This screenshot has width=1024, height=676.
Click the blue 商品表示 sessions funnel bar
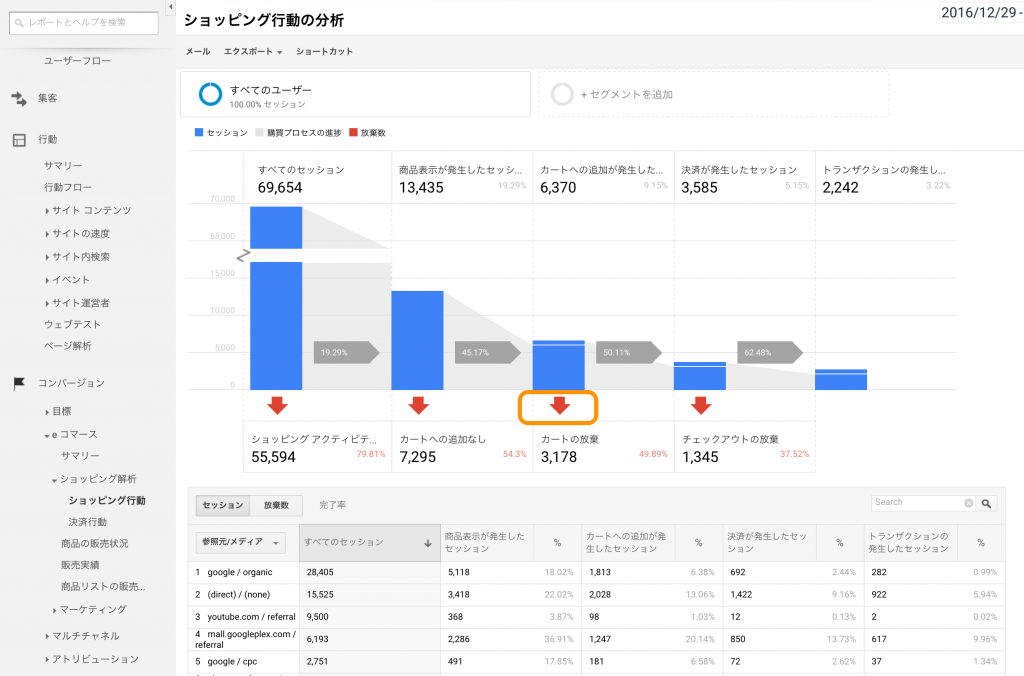[417, 340]
